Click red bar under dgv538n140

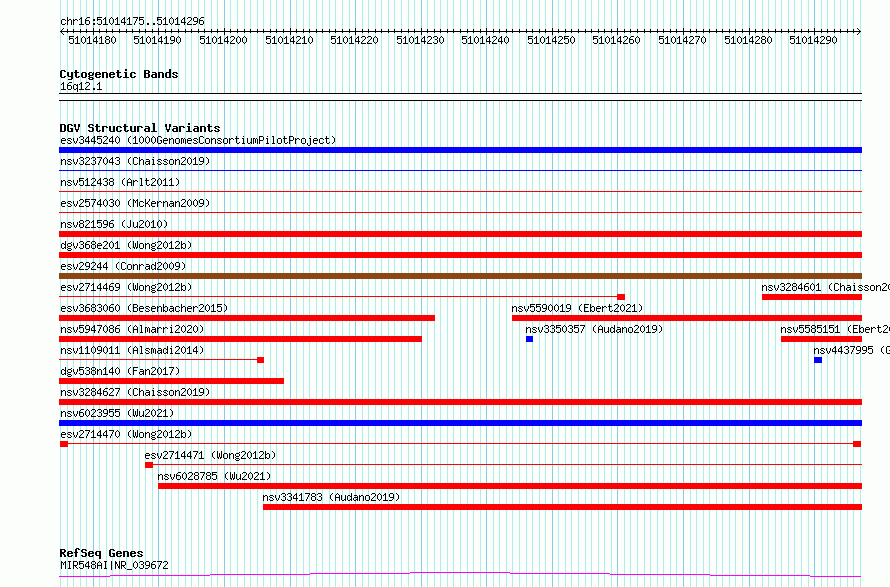(x=171, y=381)
